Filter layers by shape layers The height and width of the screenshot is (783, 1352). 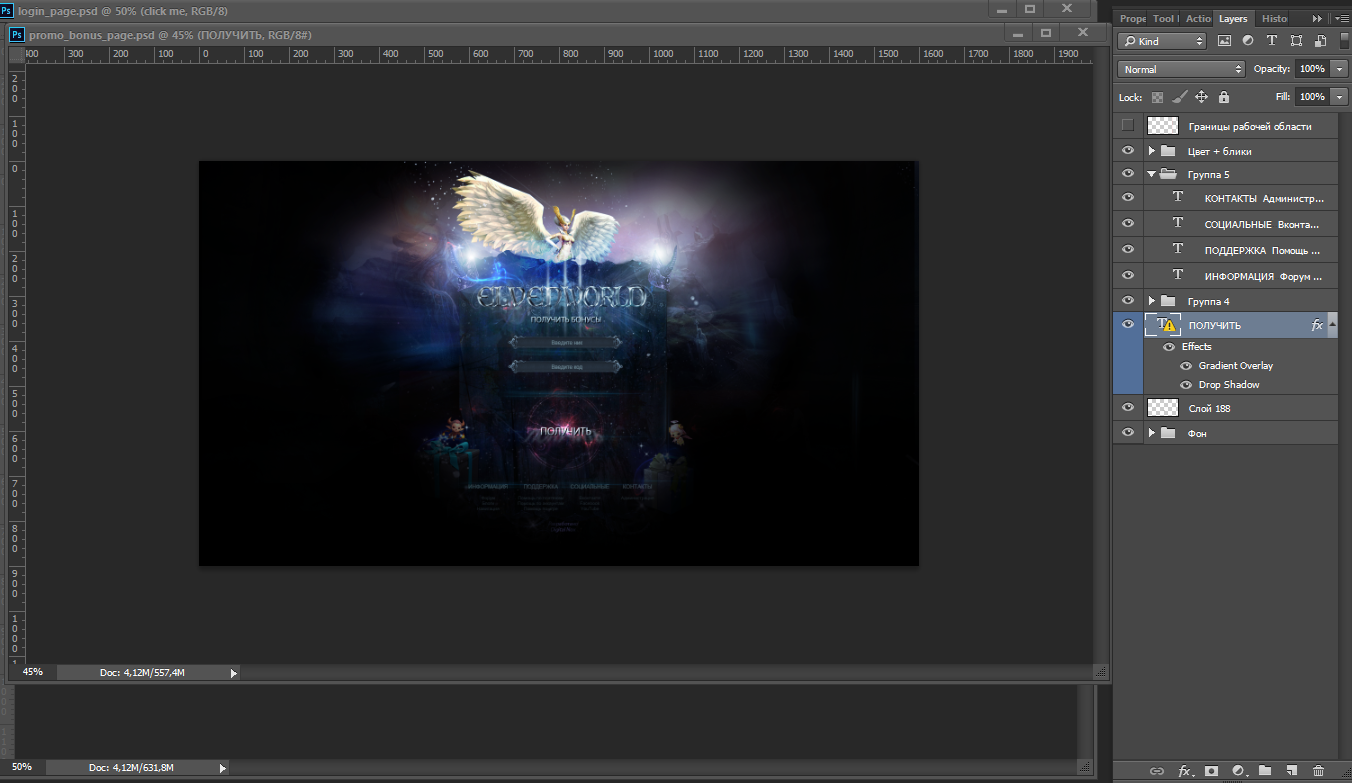1296,41
